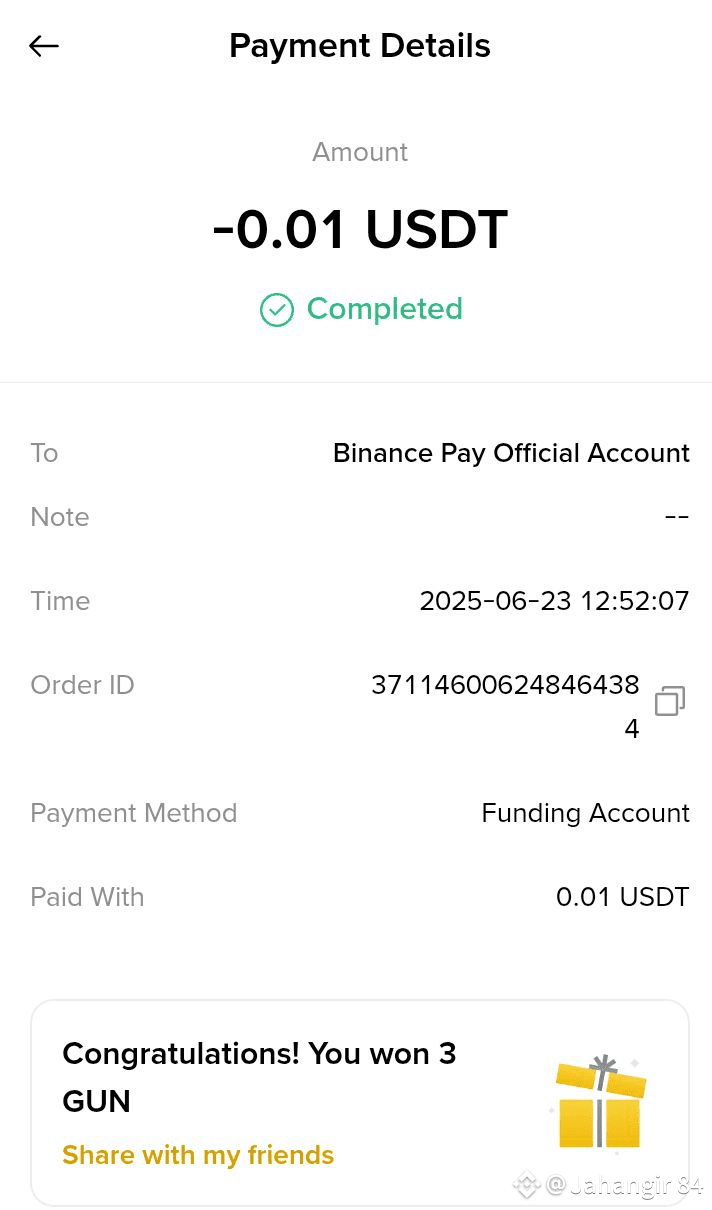Tap the Congratulations You won 3 GUN text

(259, 1077)
